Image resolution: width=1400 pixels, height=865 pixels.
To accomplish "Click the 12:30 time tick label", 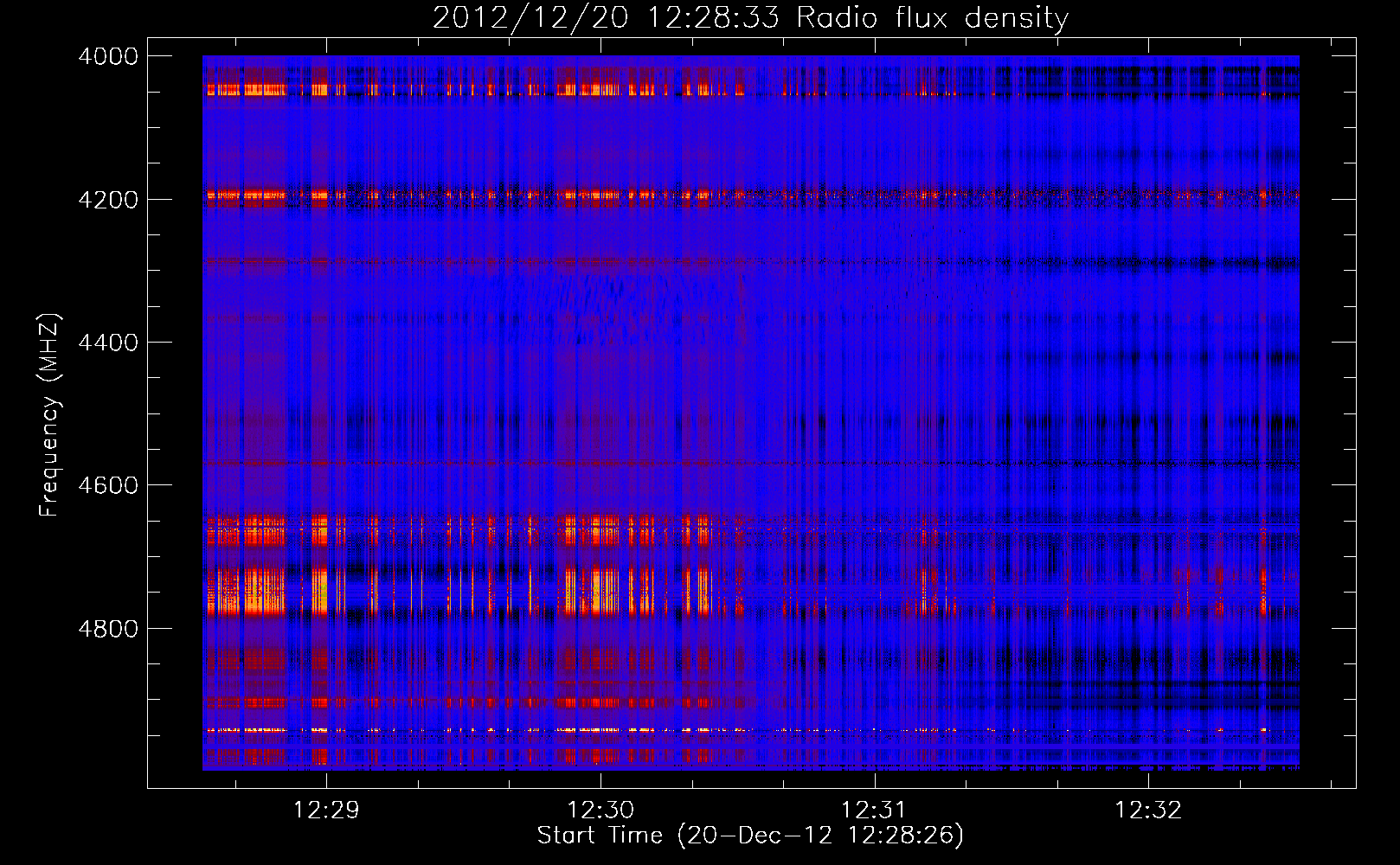I will coord(600,810).
